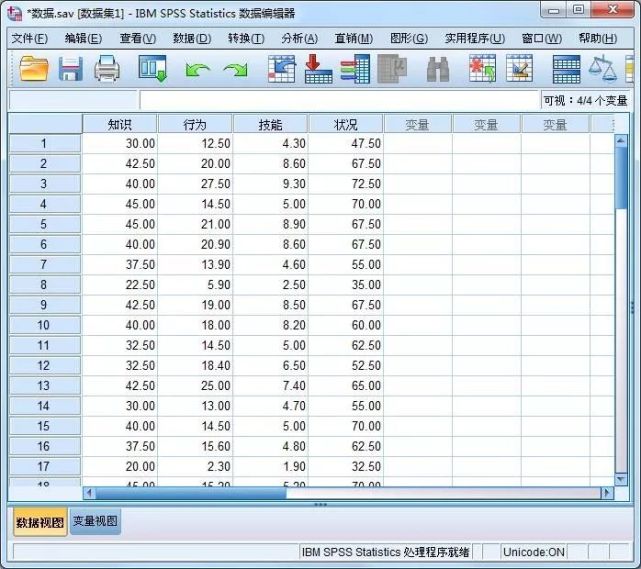This screenshot has height=569, width=641.
Task: Open the 图形(G) menu
Action: pos(409,38)
